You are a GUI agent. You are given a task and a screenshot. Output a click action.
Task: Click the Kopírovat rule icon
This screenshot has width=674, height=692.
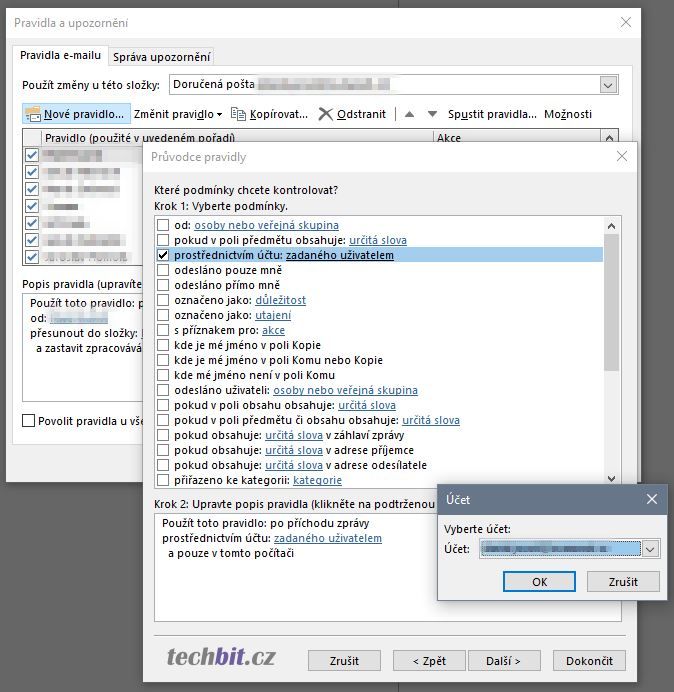238,114
